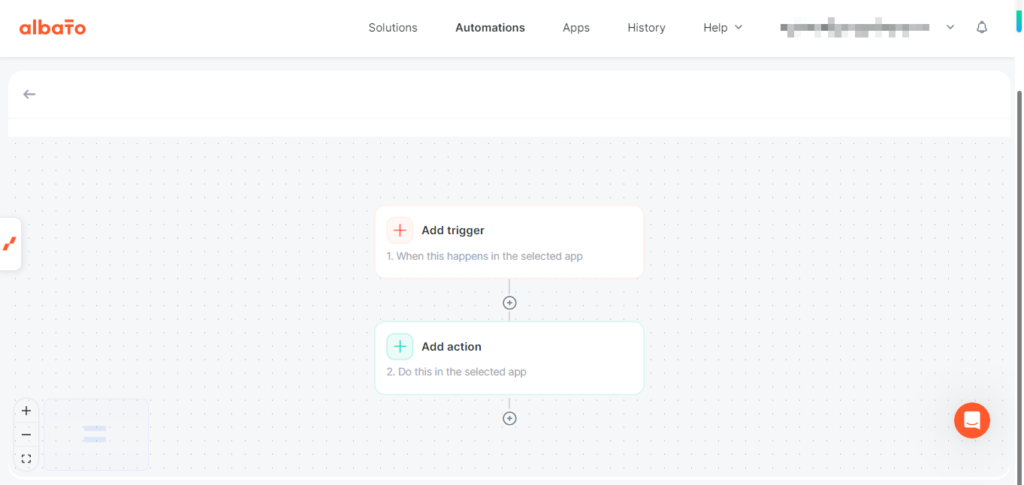Go back using the left arrow
Image resolution: width=1024 pixels, height=485 pixels.
[29, 94]
